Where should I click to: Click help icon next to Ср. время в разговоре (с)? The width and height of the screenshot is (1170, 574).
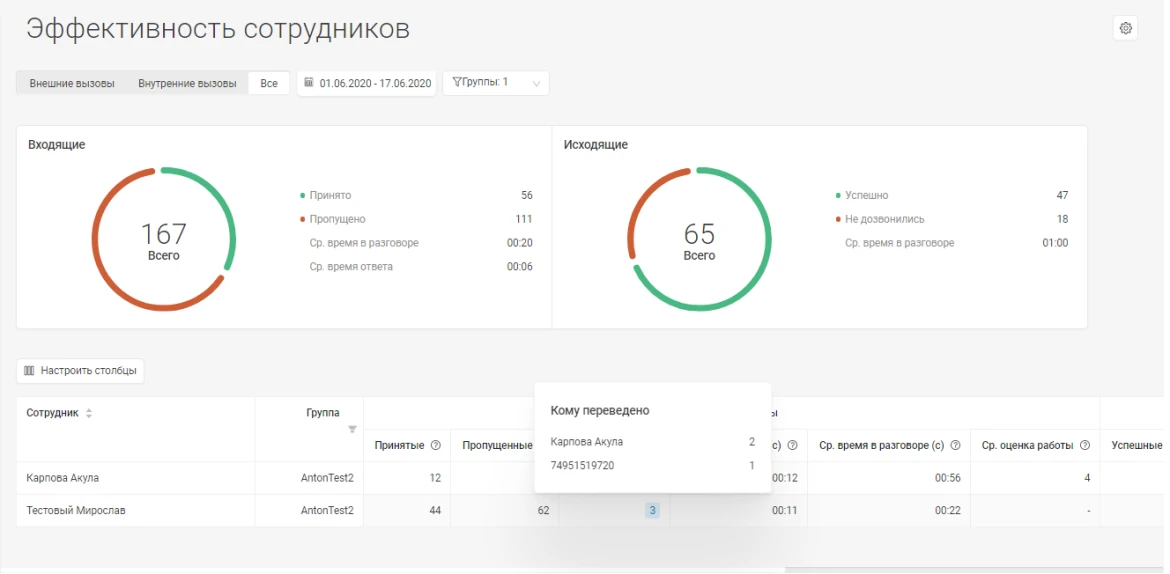click(x=954, y=446)
